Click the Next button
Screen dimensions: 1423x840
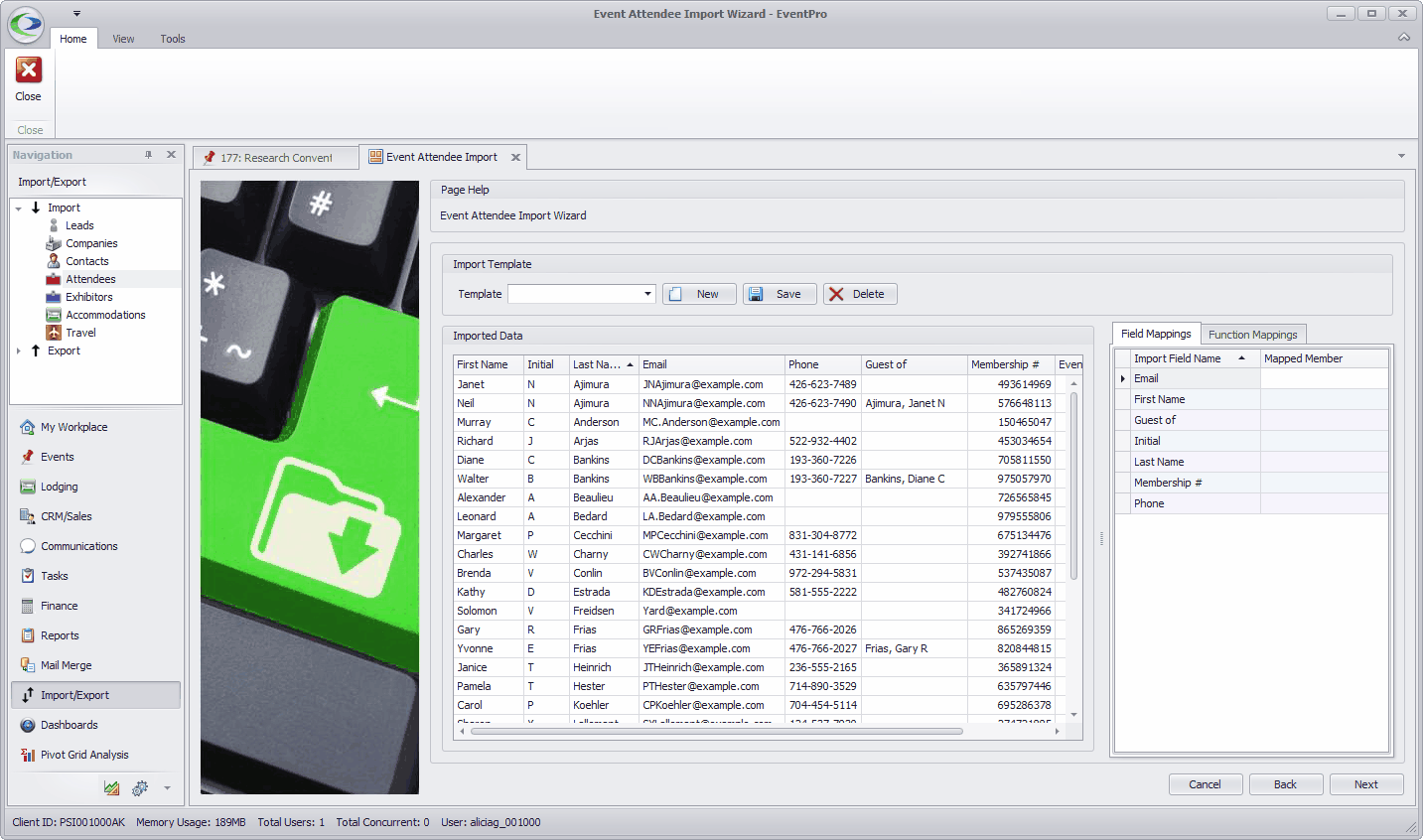[x=1366, y=784]
